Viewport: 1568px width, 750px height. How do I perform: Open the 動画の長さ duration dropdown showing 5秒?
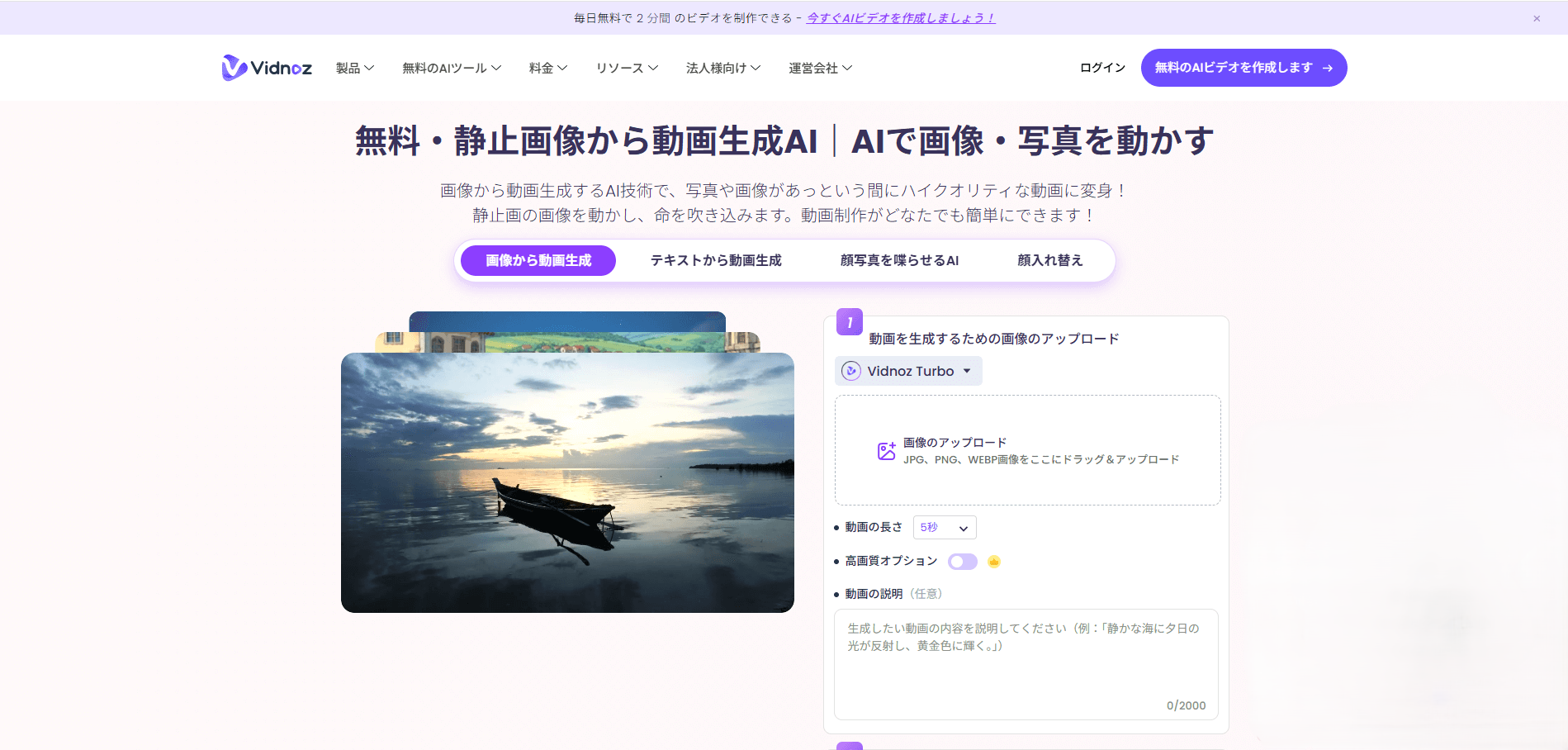click(x=944, y=526)
